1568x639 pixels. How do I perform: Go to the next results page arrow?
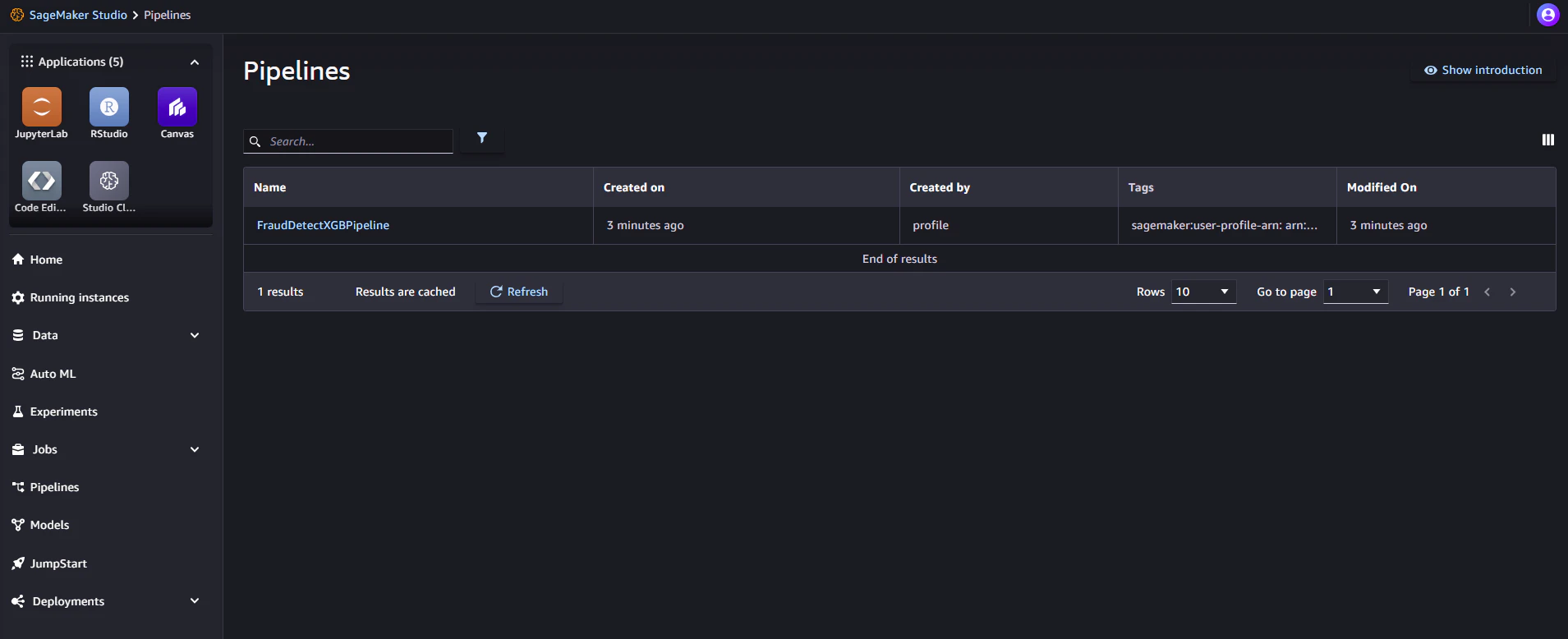pyautogui.click(x=1513, y=292)
